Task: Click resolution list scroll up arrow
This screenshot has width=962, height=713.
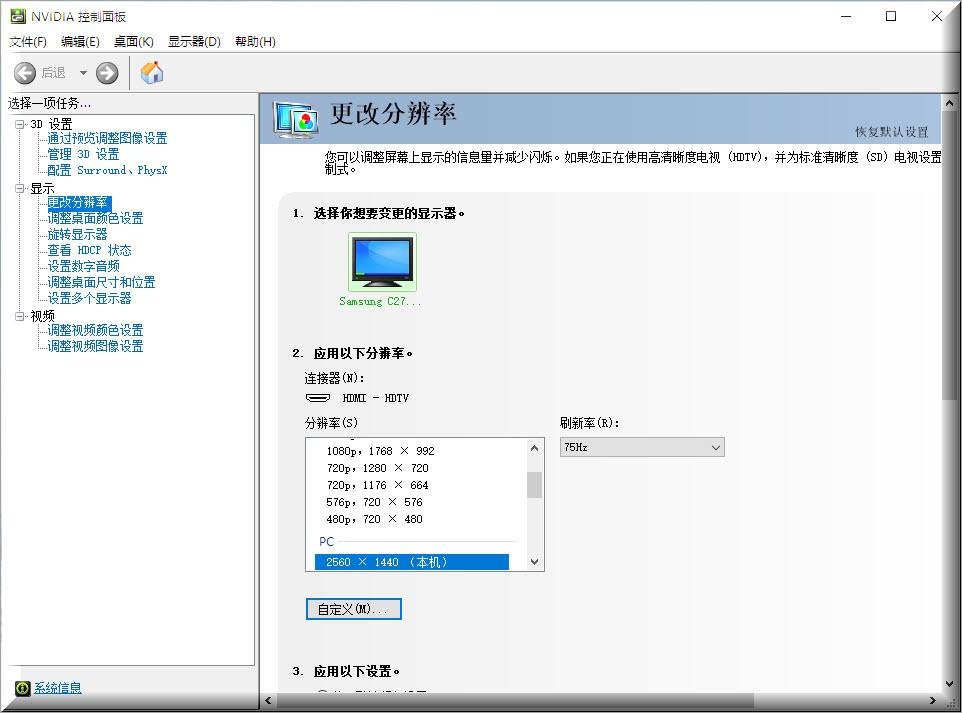Action: [534, 449]
